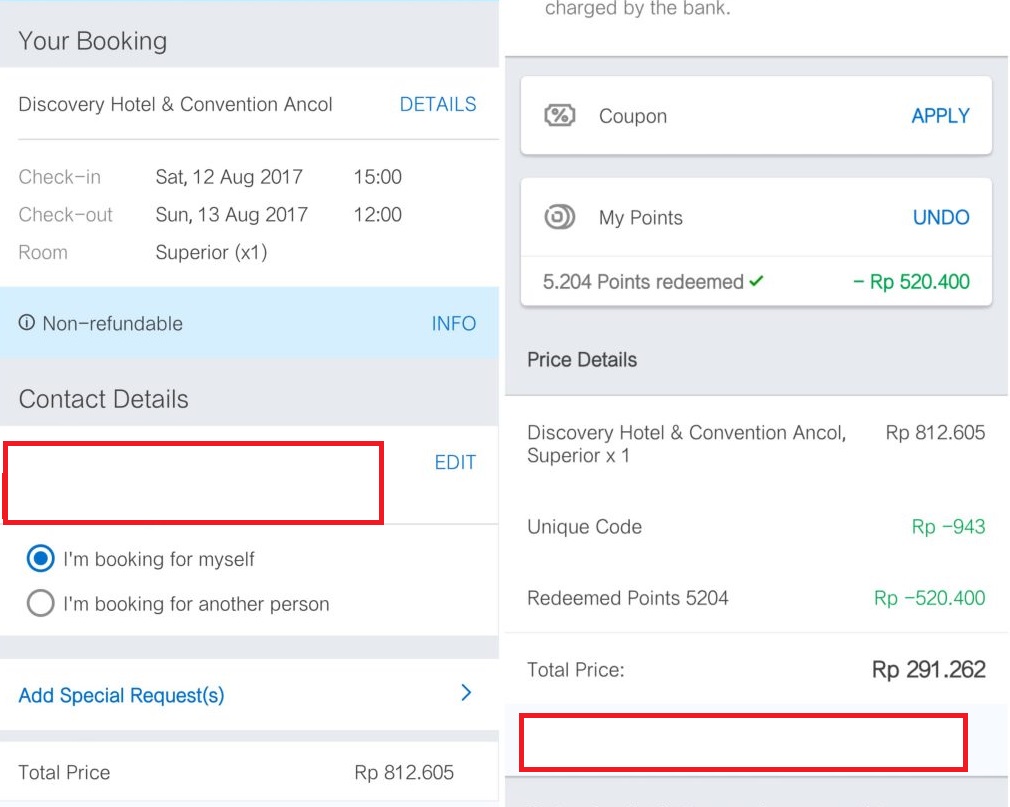Click the 5.204 Points redeemed text
Screen dimensions: 1010x807
tap(643, 281)
